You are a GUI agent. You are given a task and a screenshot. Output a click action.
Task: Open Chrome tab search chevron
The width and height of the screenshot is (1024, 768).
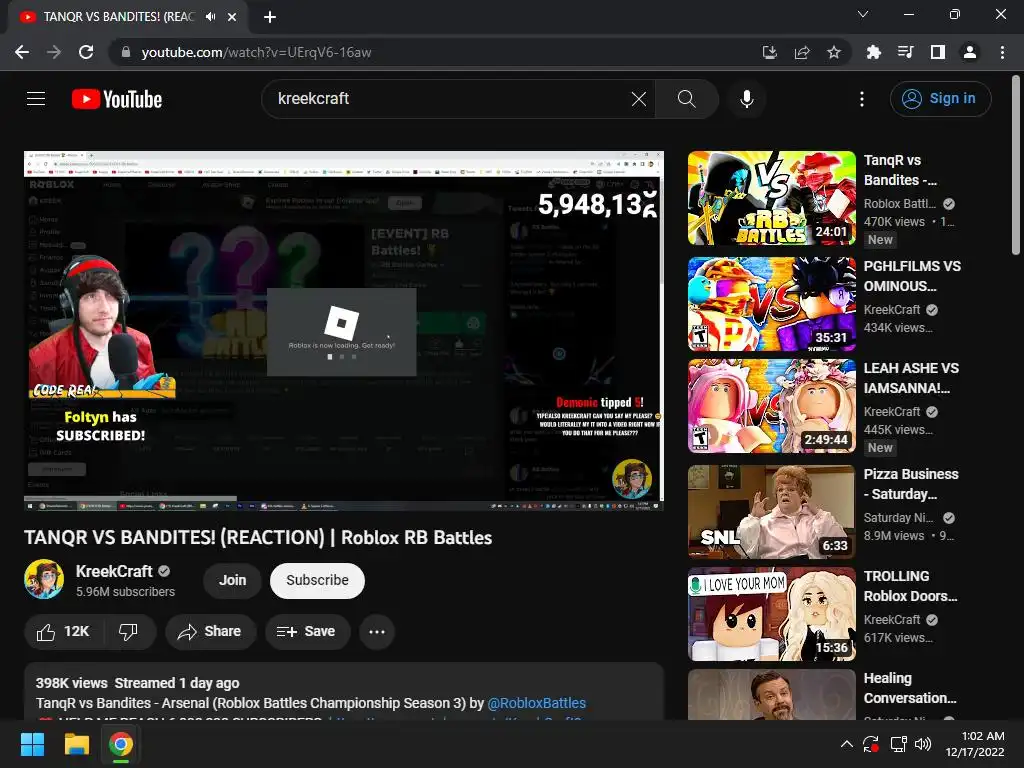click(x=863, y=14)
